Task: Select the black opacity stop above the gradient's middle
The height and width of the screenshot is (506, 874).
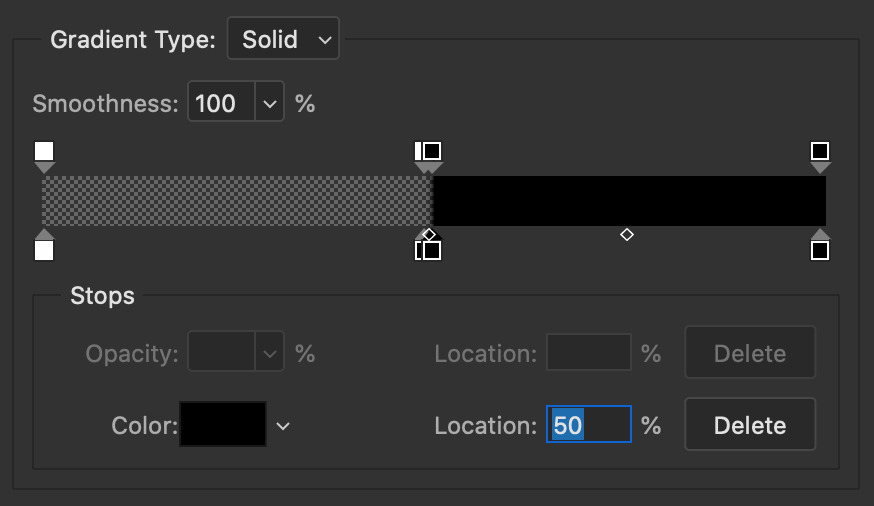Action: (x=432, y=152)
